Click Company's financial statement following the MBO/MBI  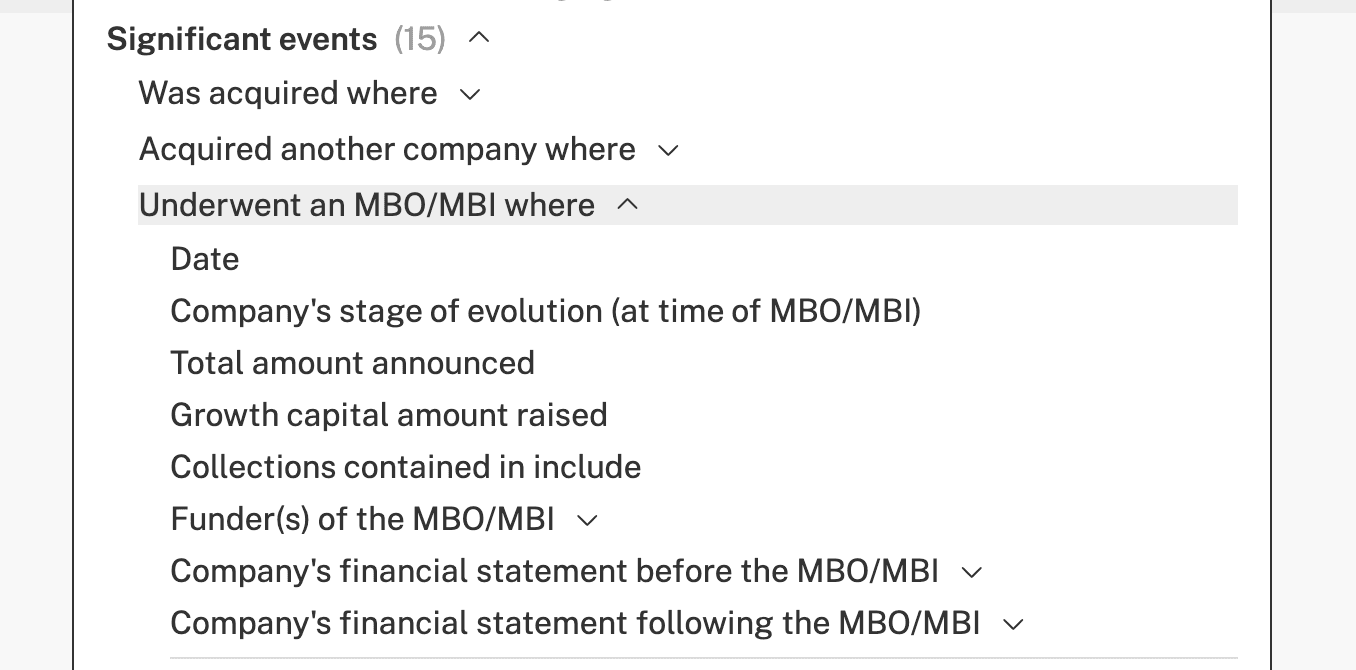(576, 623)
